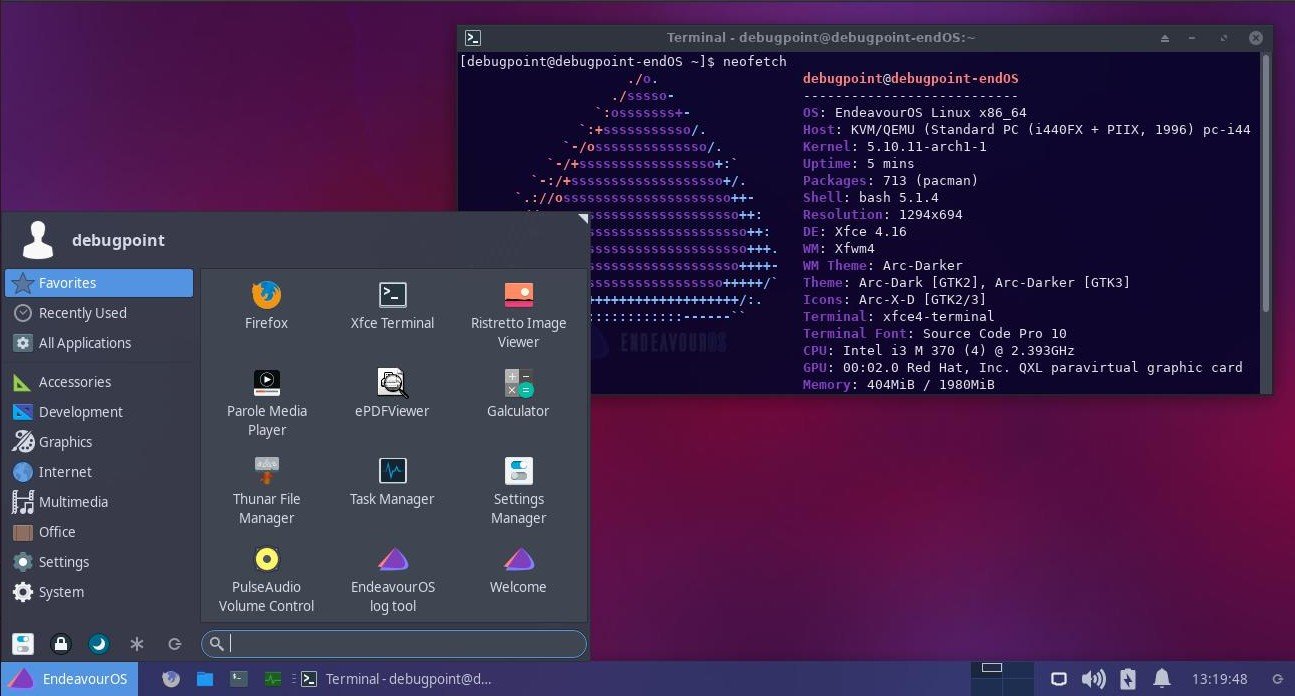The image size is (1295, 696).
Task: Click the 'Terminal Font: Source Code Pro 10' line
Action: pos(935,334)
